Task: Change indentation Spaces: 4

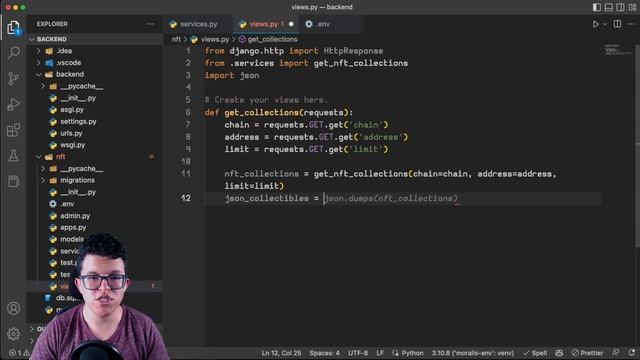Action: point(324,353)
